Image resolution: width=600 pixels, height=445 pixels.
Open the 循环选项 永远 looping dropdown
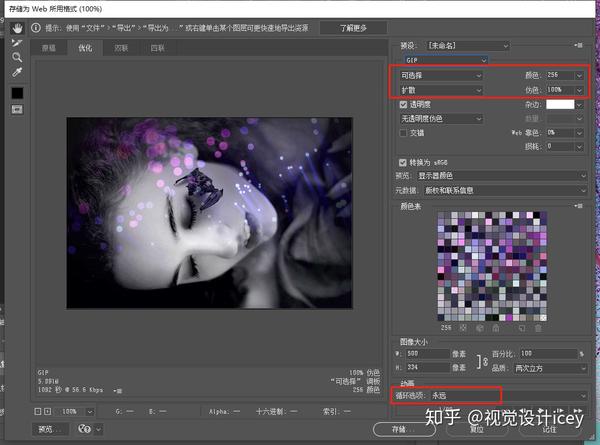click(x=509, y=395)
